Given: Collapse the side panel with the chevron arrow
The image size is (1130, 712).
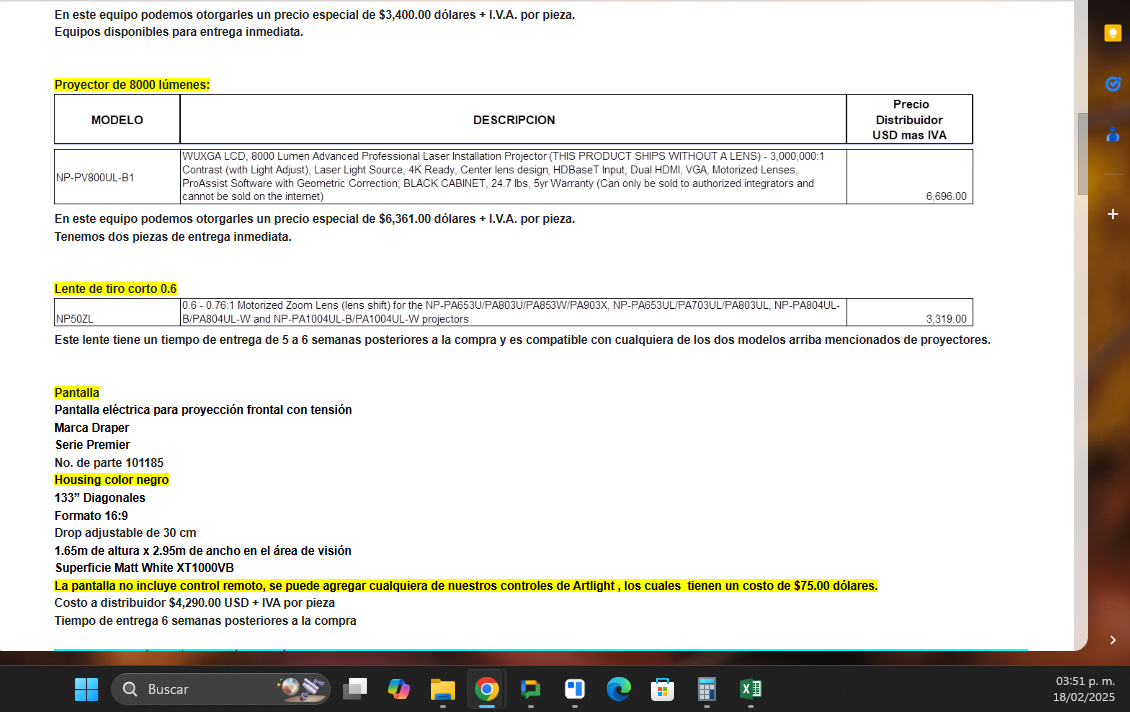Looking at the screenshot, I should [1113, 640].
